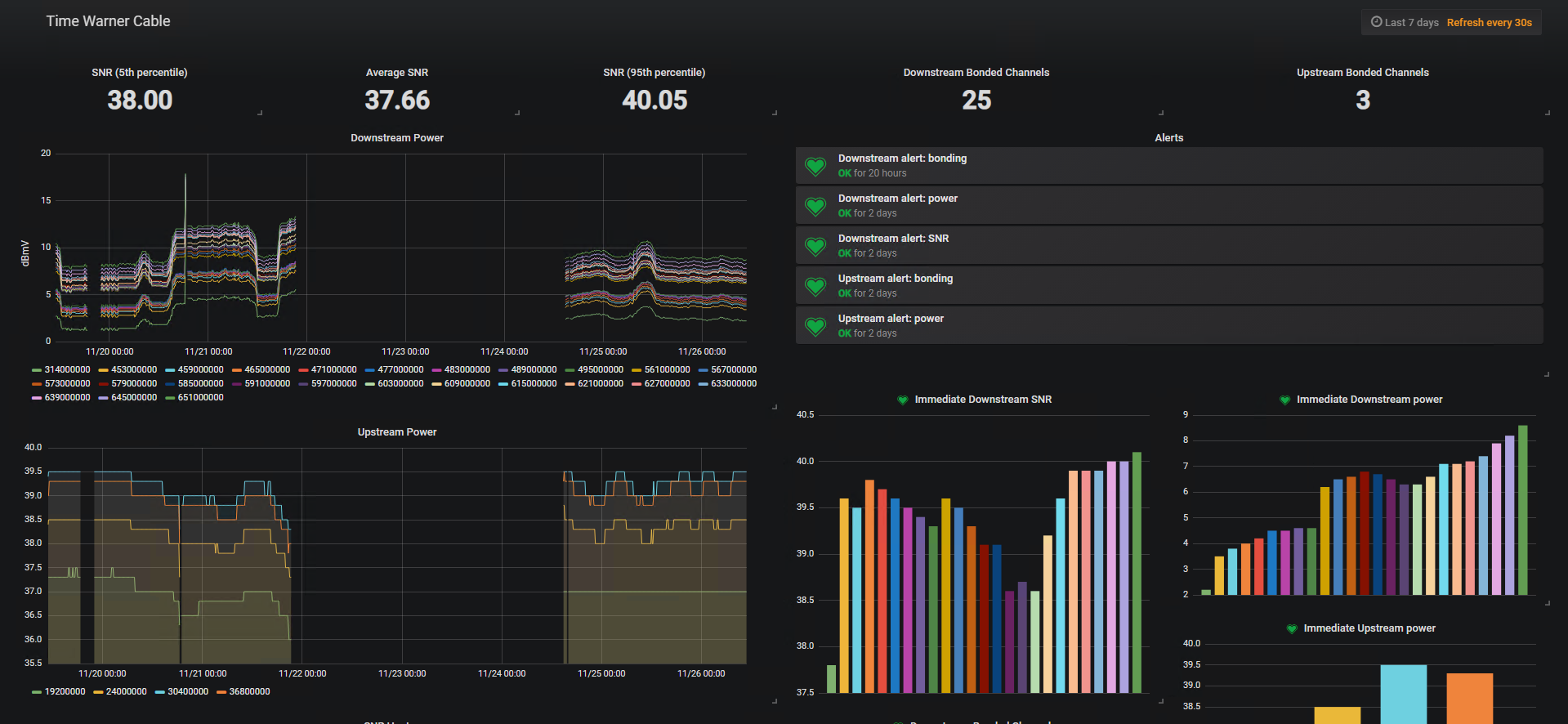Open Upstream Power panel title menu

click(x=397, y=432)
